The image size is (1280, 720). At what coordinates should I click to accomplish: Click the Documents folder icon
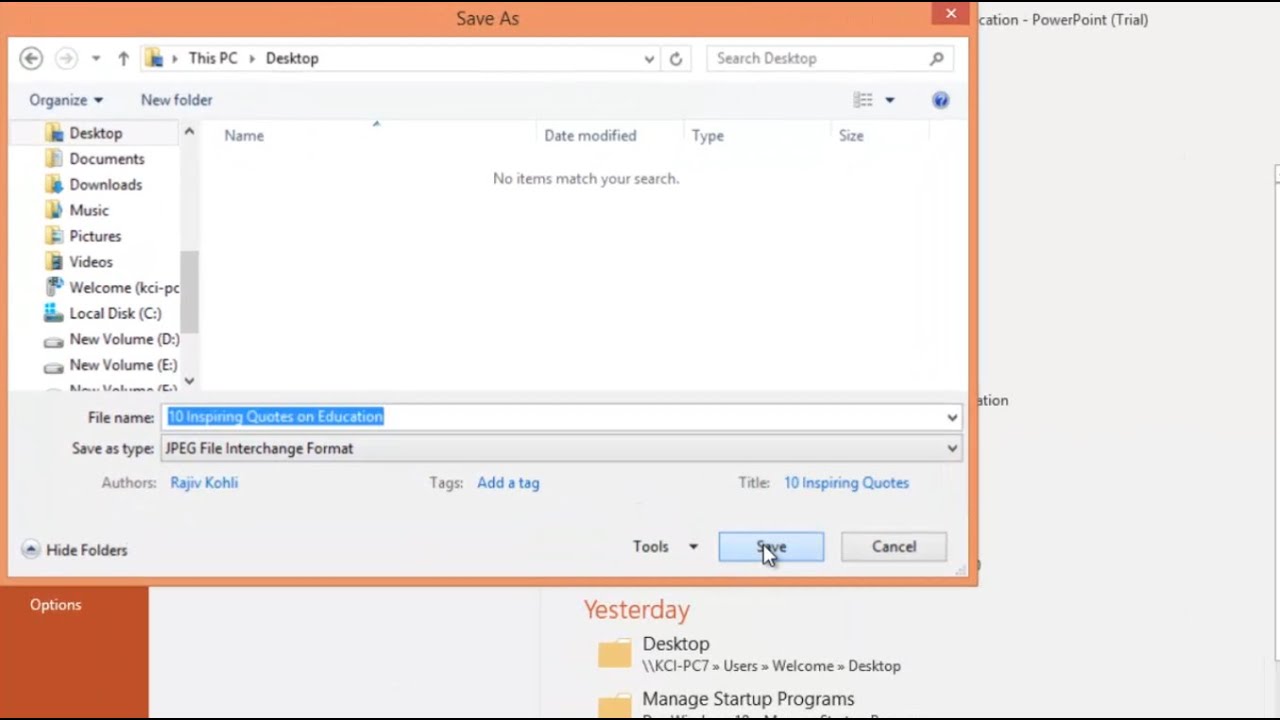click(x=55, y=159)
